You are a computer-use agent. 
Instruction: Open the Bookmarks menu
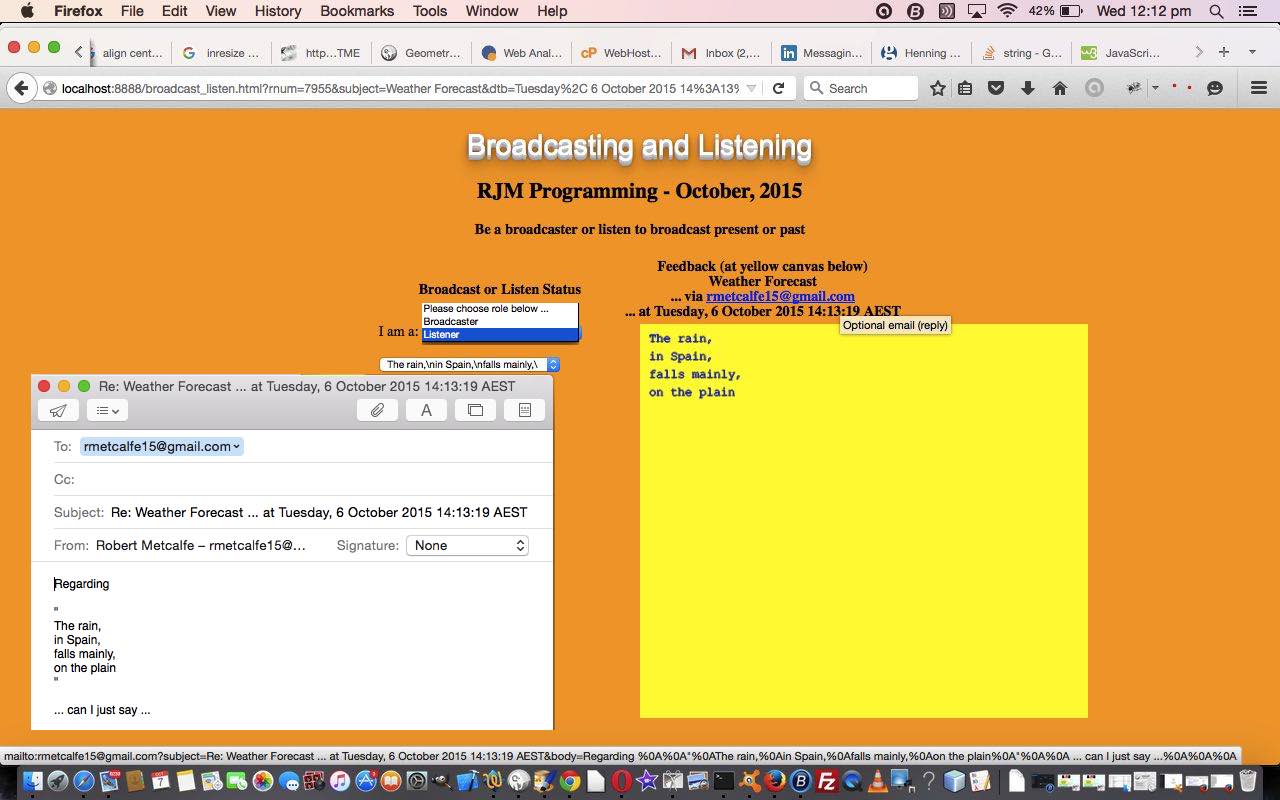(x=358, y=11)
